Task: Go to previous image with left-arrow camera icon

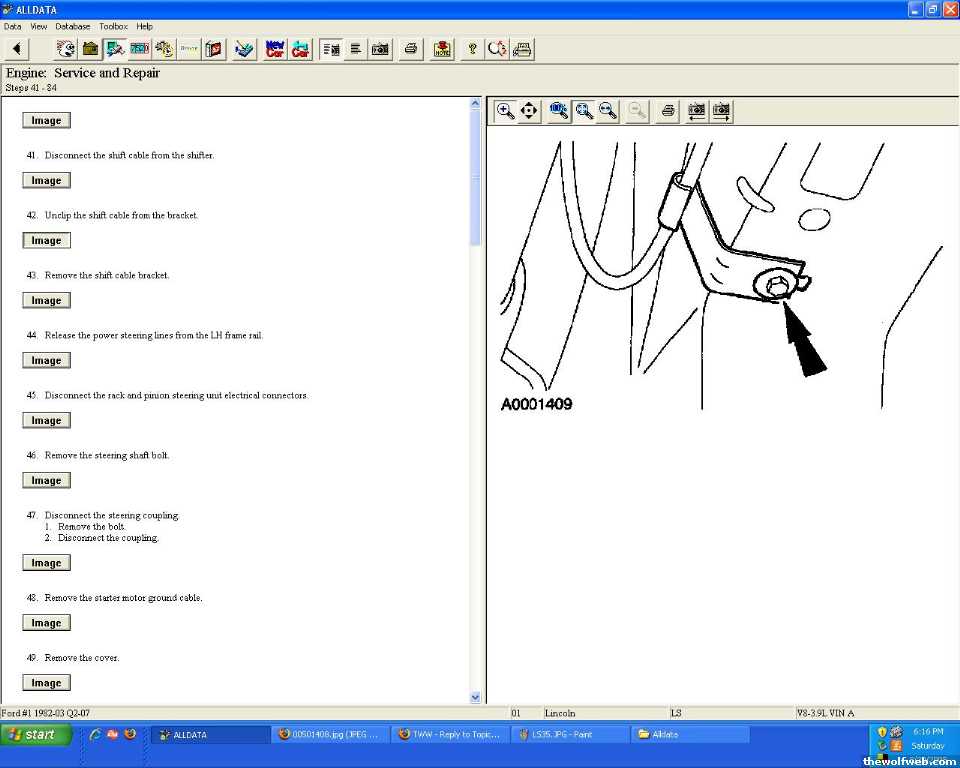Action: click(x=697, y=111)
